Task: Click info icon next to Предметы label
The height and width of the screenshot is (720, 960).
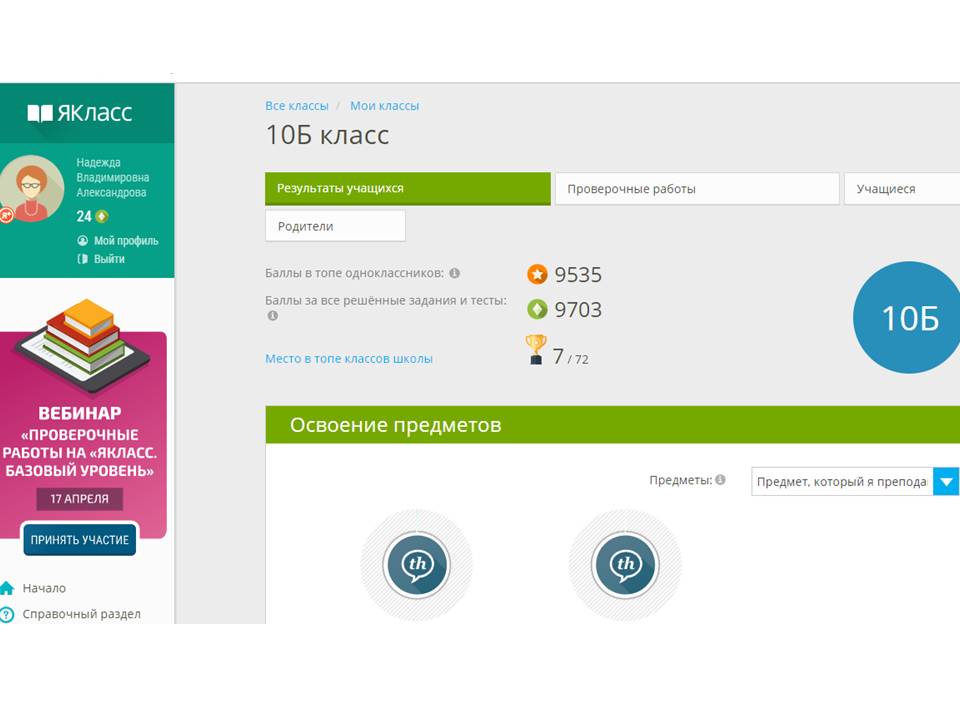Action: pos(720,480)
